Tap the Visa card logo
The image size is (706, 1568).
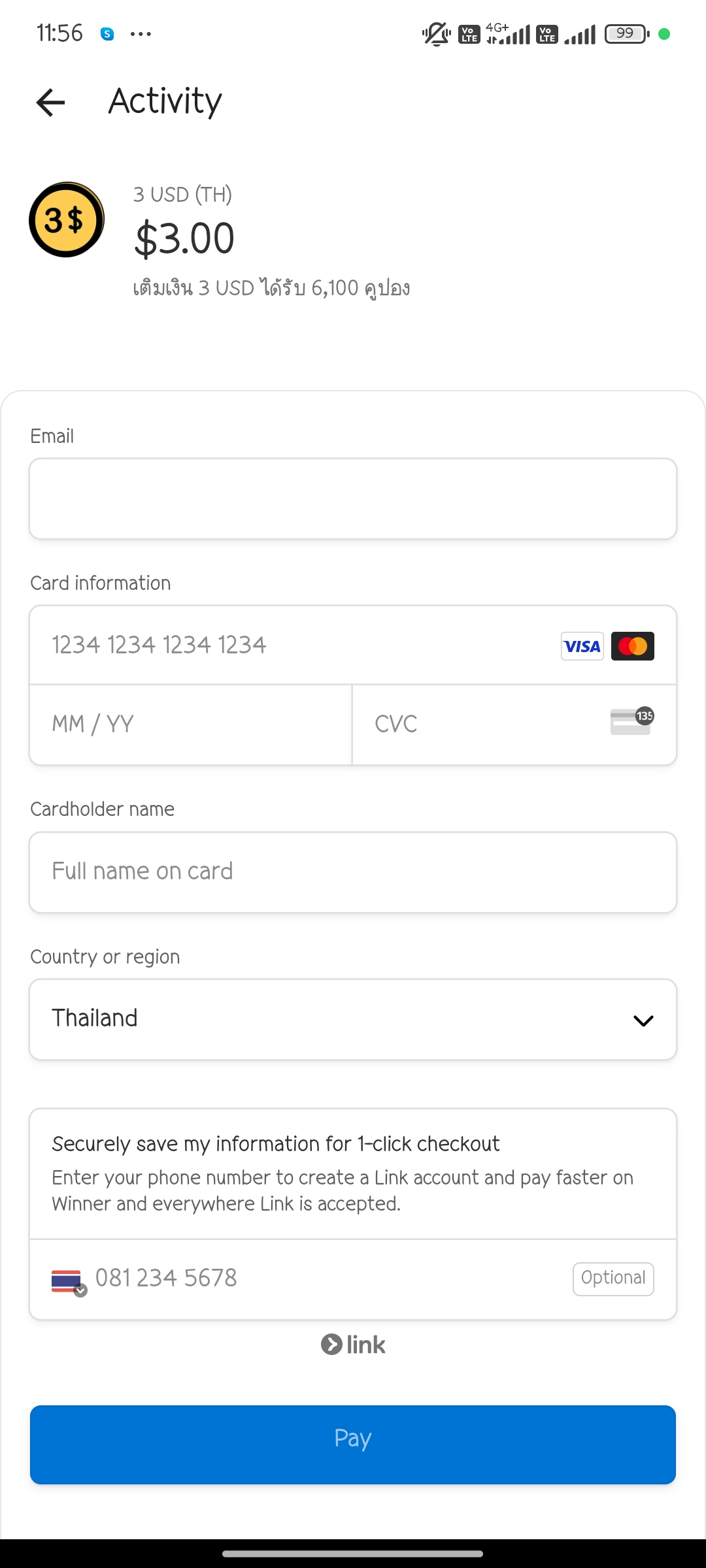[582, 646]
